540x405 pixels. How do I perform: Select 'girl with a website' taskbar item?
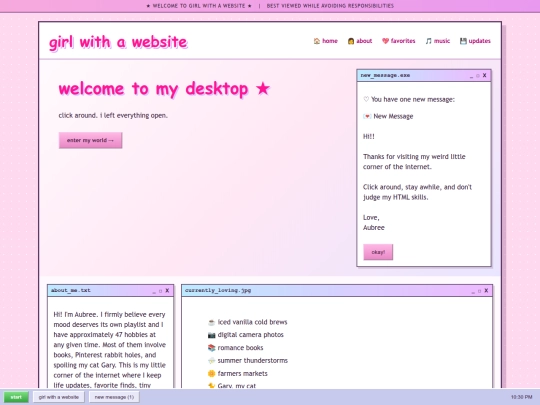tap(59, 397)
